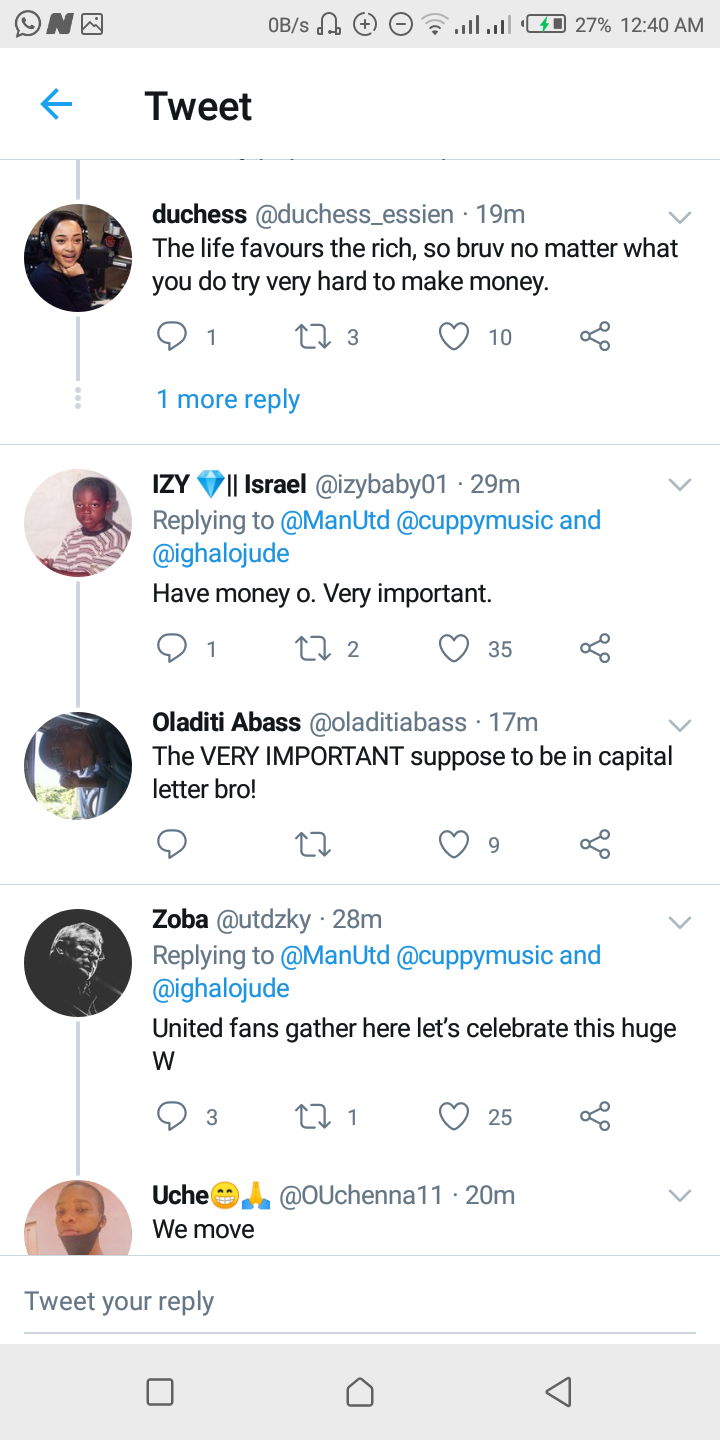Screen dimensions: 720x1440
Task: Reply to duchess's tweet via comment icon
Action: point(172,337)
